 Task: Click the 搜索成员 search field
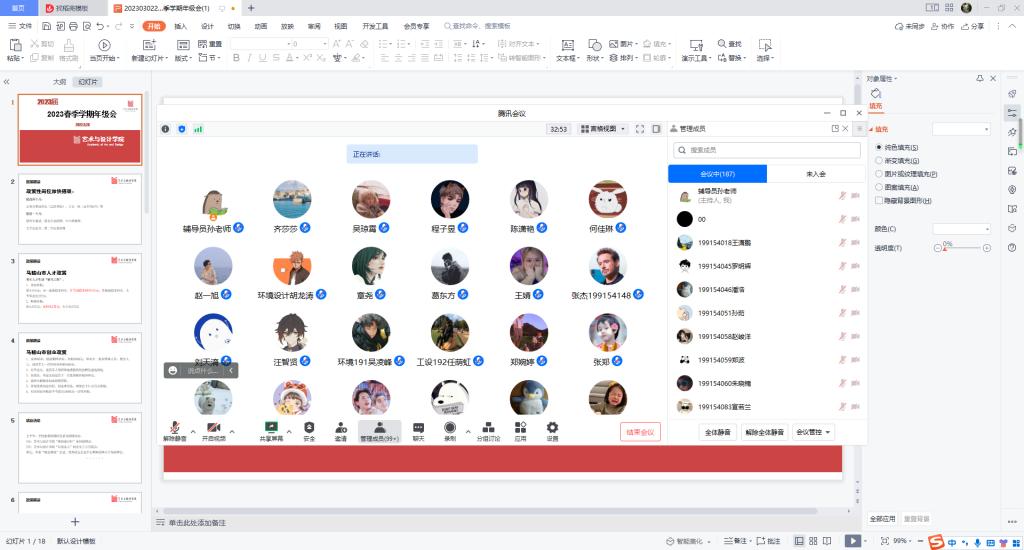[x=766, y=150]
